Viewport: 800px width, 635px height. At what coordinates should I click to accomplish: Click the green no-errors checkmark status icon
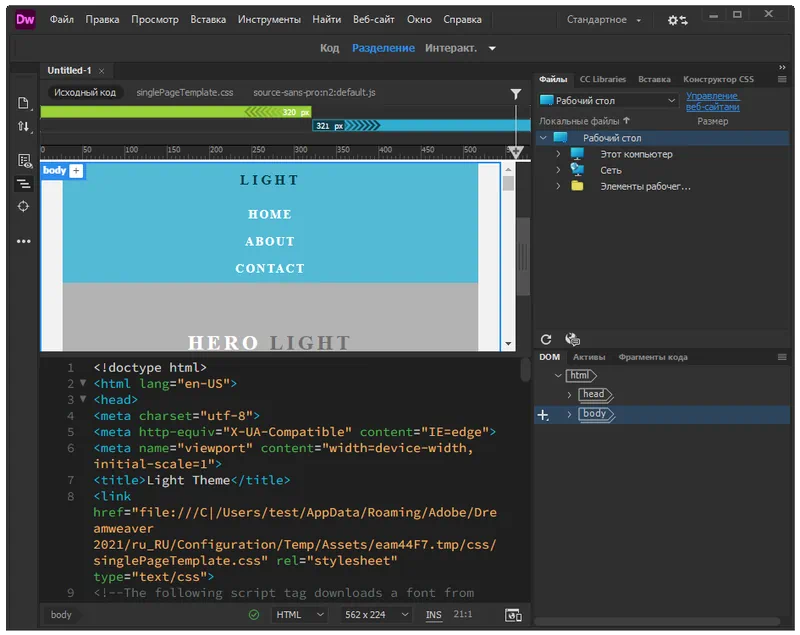(x=254, y=615)
